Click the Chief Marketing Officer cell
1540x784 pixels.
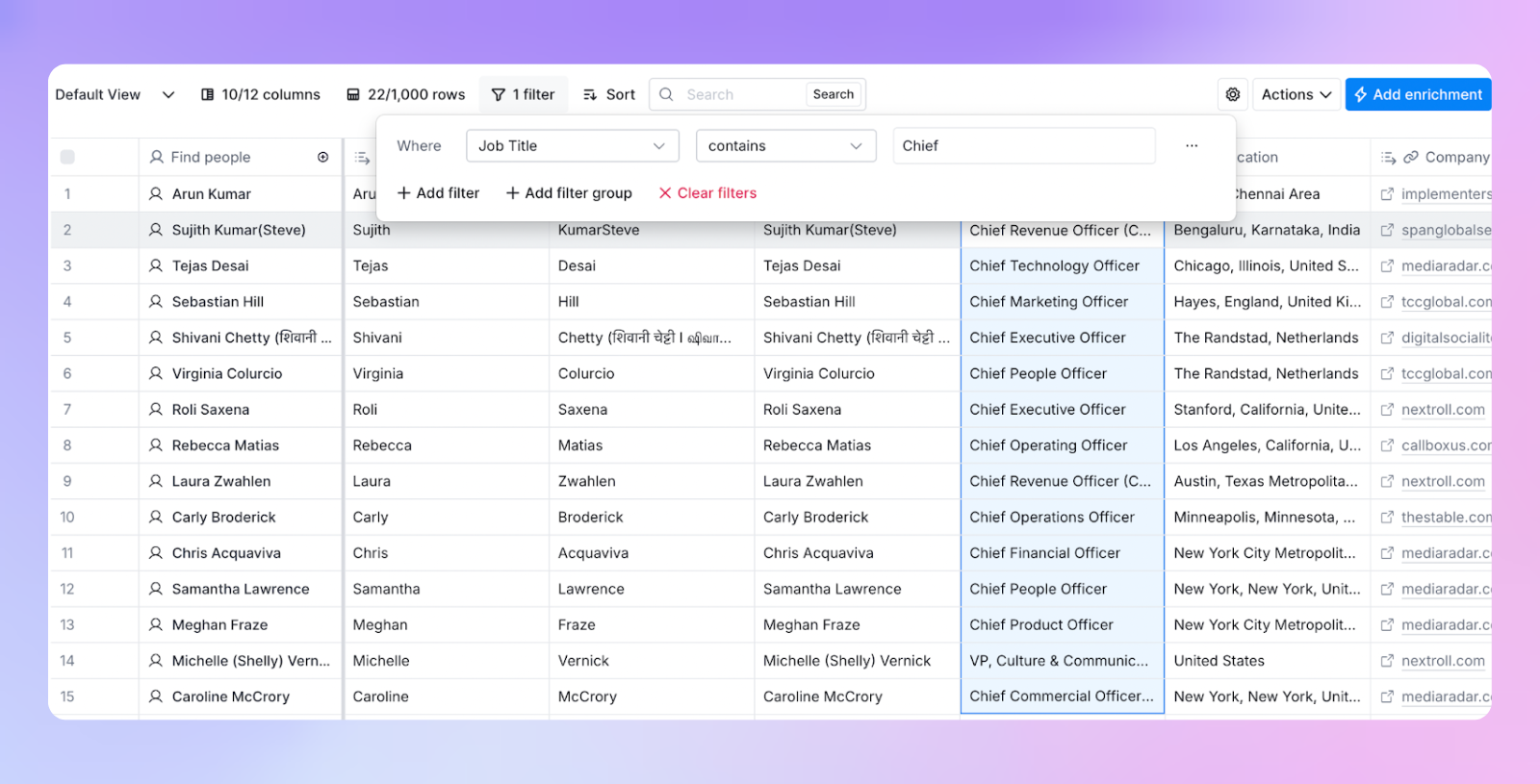(x=1063, y=301)
